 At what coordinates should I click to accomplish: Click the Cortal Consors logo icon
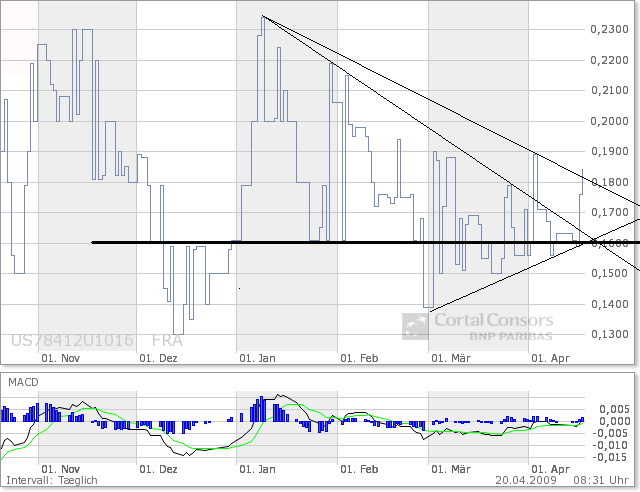[x=415, y=327]
